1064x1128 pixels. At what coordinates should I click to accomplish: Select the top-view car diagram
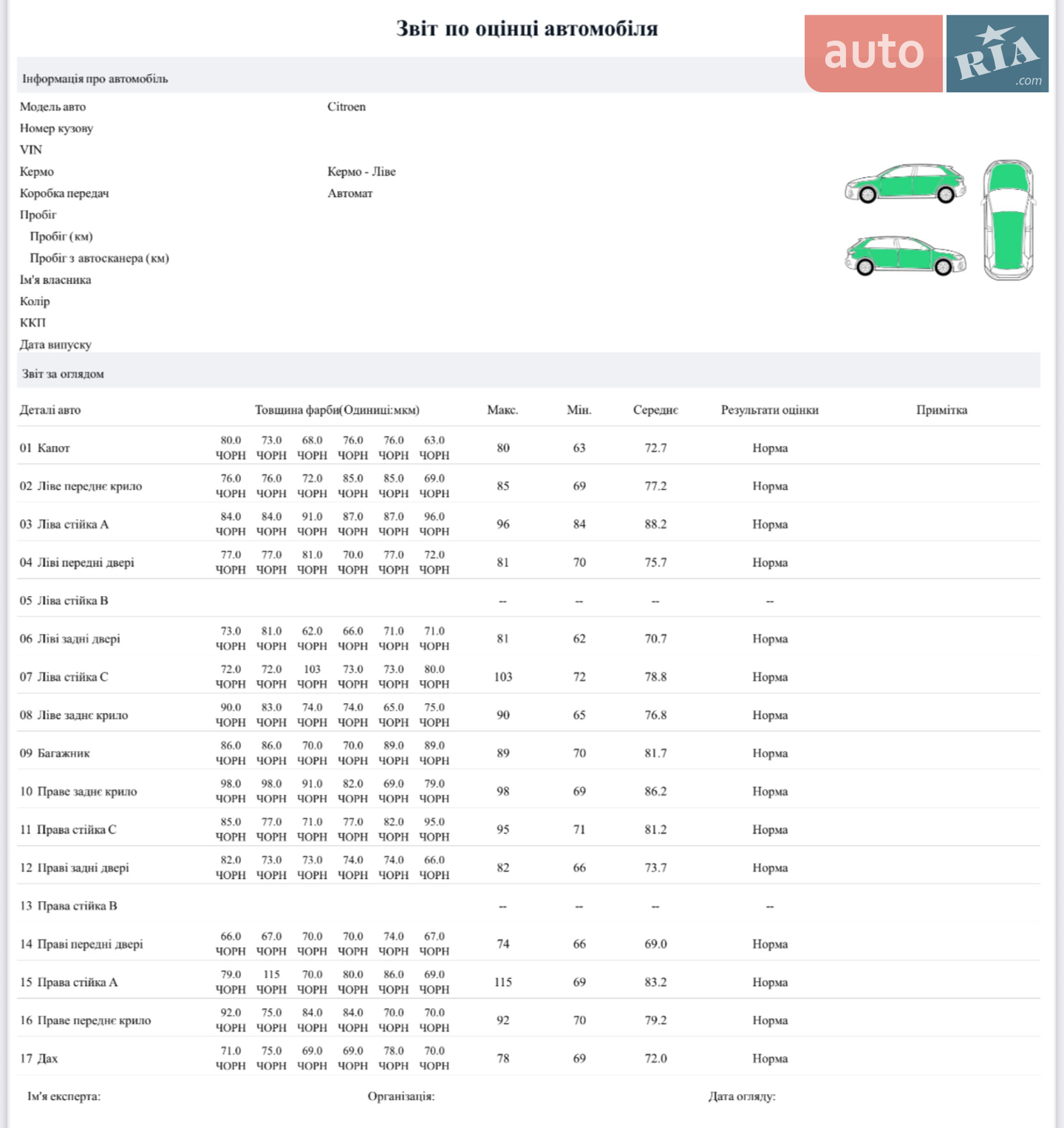1008,220
